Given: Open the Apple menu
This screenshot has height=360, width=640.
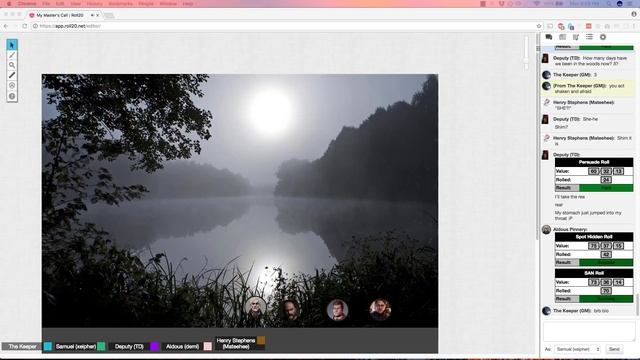Looking at the screenshot, I should pos(9,4).
